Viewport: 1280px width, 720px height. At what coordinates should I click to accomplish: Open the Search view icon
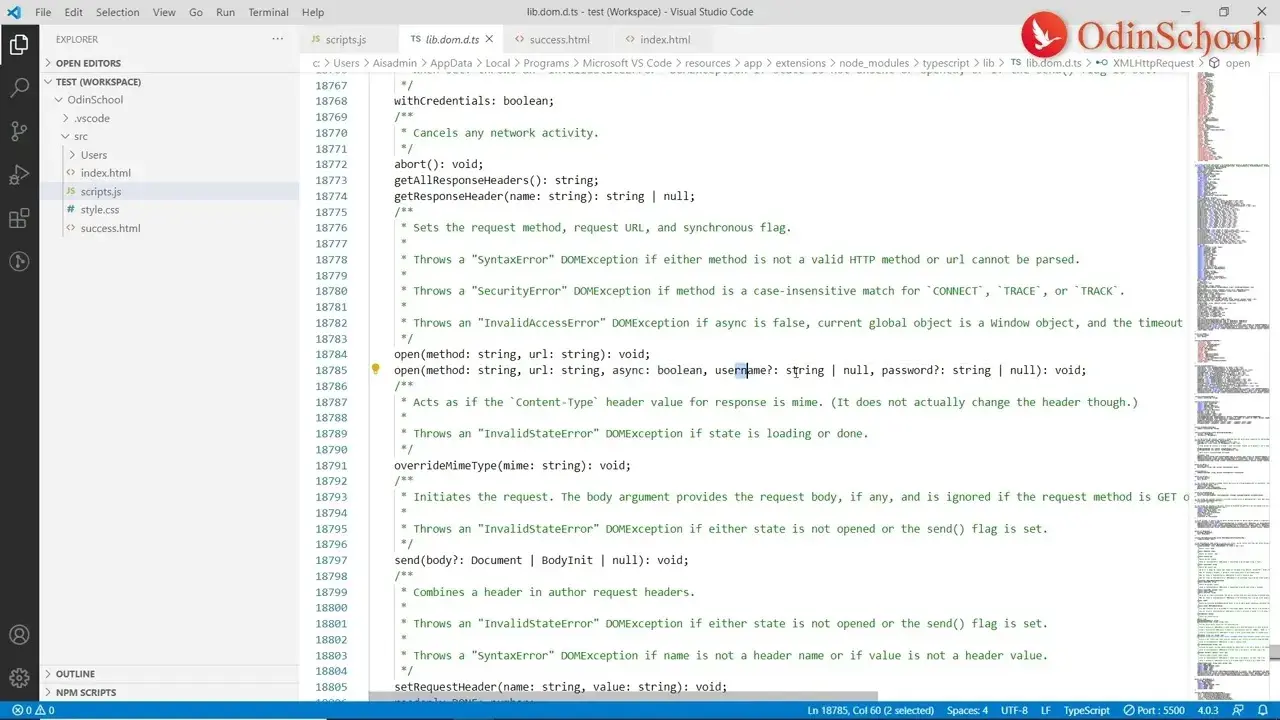[20, 87]
